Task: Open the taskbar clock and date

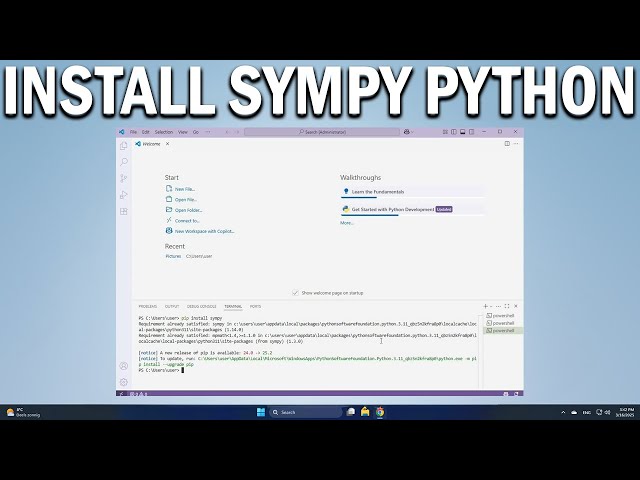Action: click(625, 412)
